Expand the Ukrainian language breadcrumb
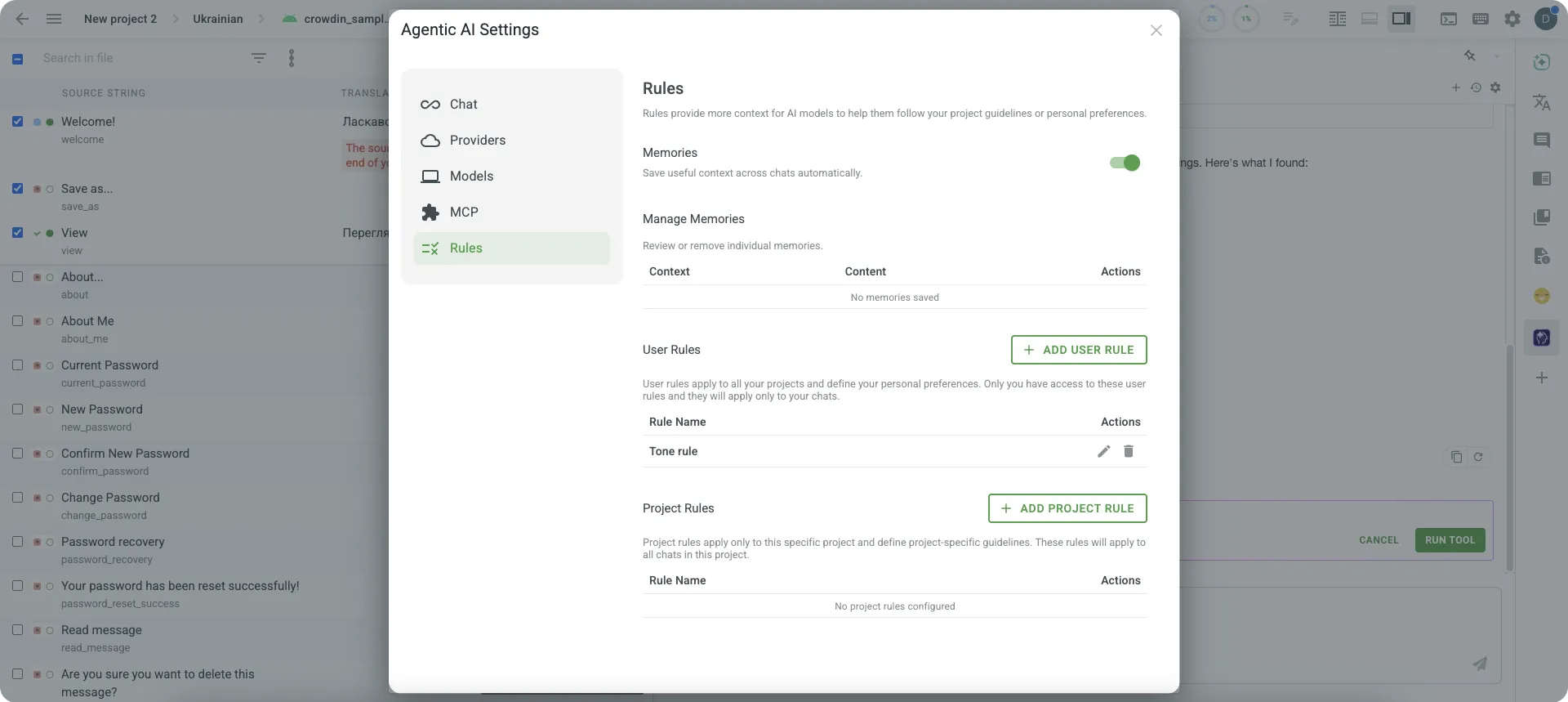The image size is (1568, 702). click(217, 19)
